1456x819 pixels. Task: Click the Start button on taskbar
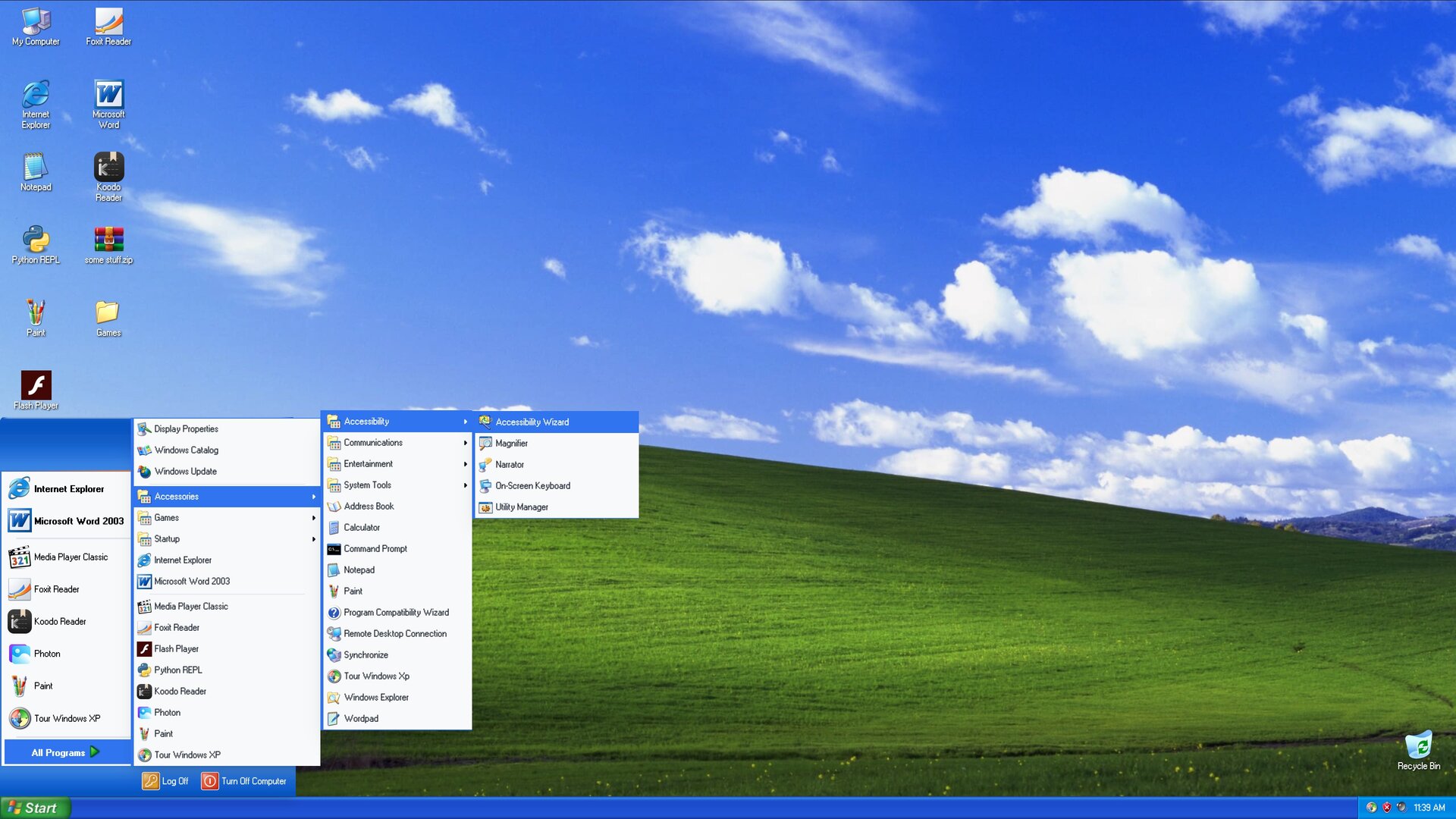35,808
